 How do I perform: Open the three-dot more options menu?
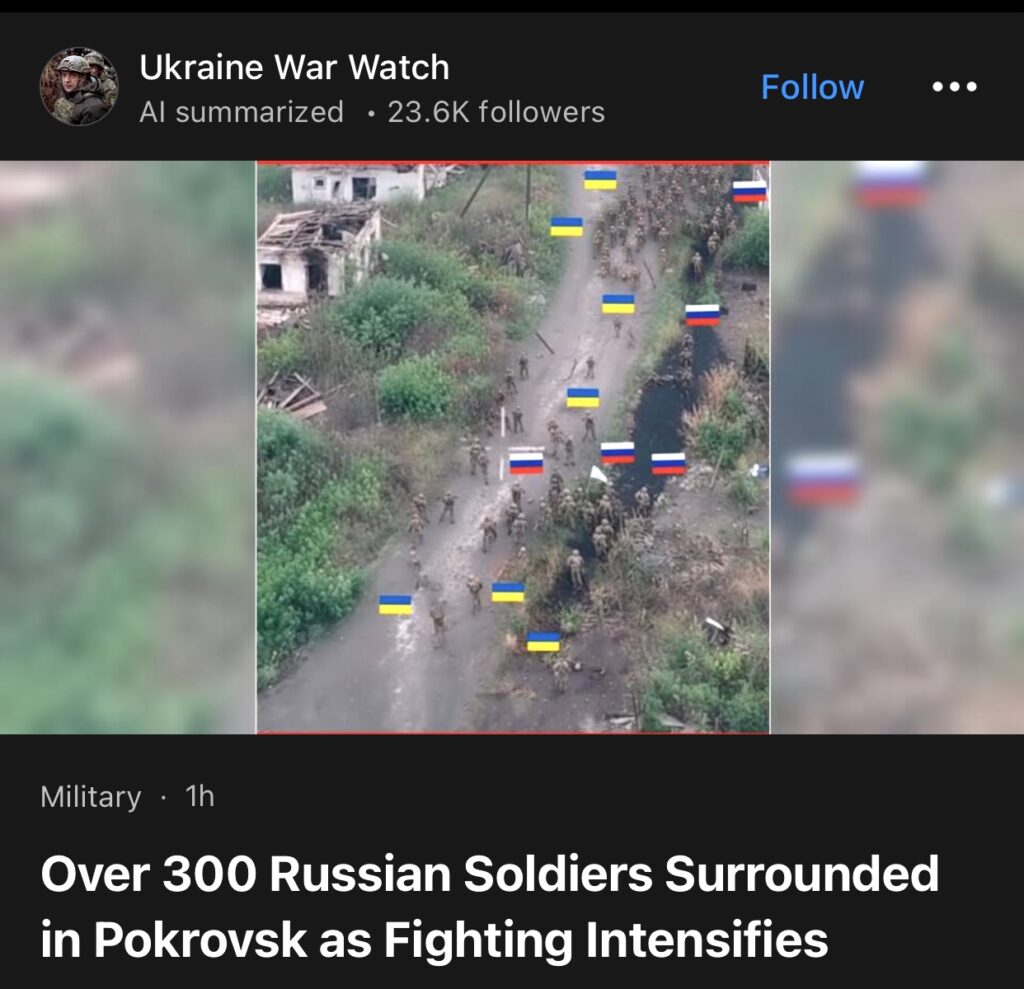[954, 86]
